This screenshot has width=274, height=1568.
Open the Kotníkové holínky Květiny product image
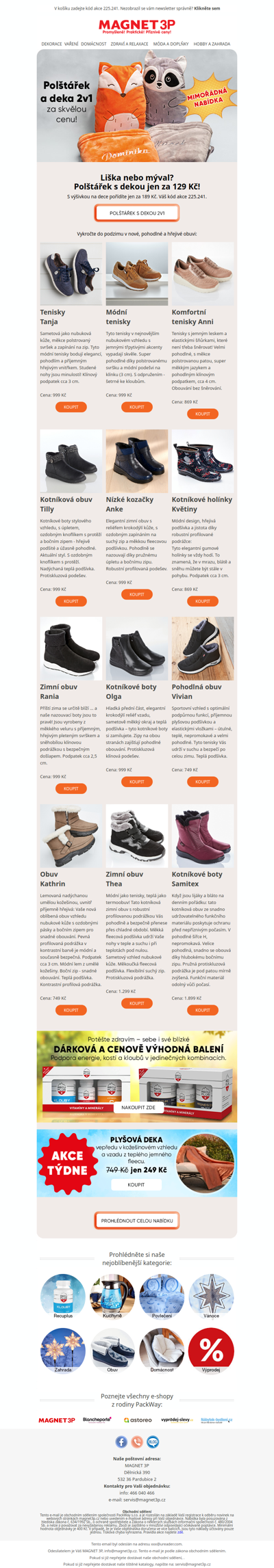coord(203,461)
